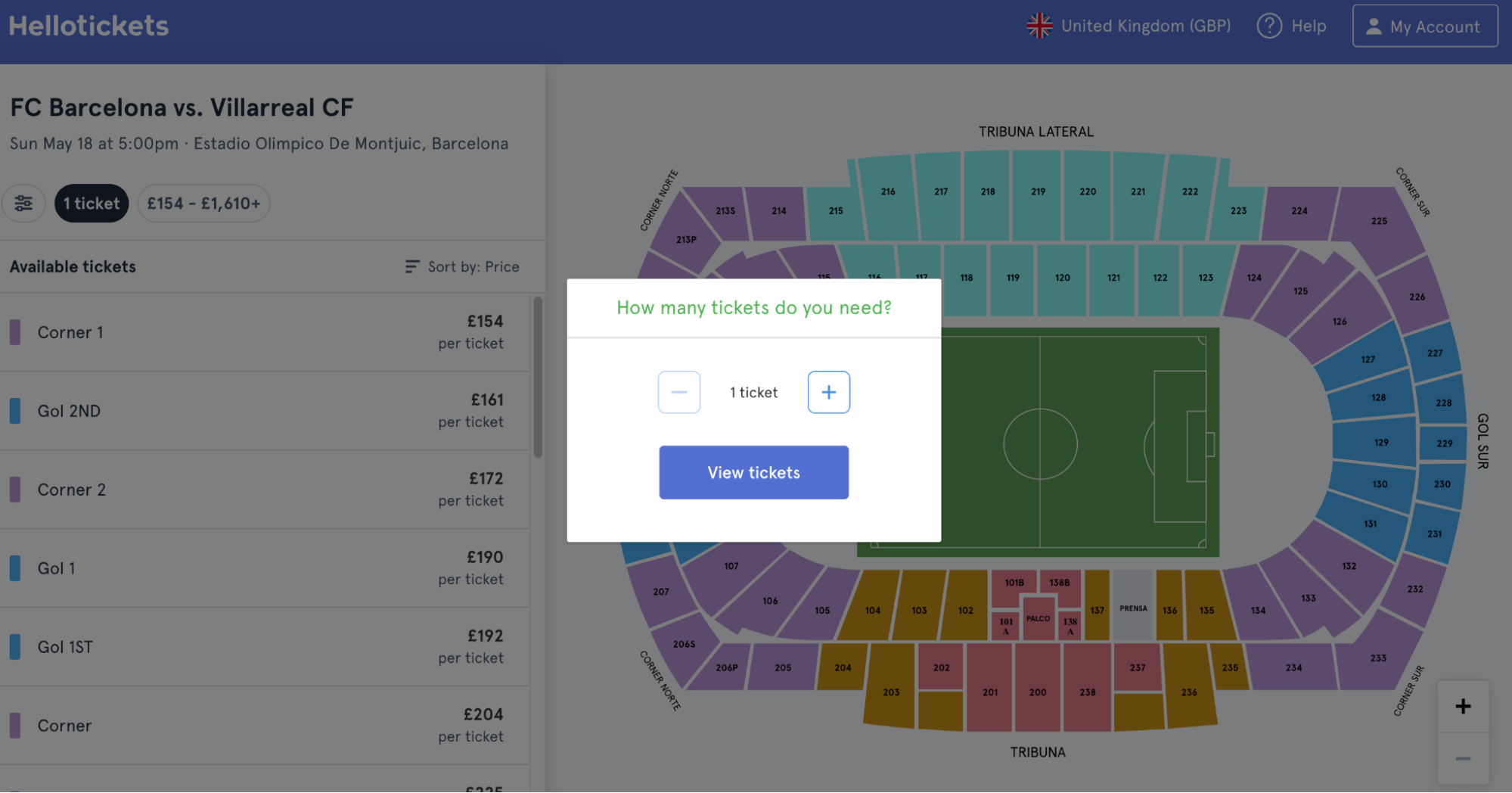This screenshot has width=1512, height=793.
Task: Click the Help question mark icon
Action: tap(1268, 25)
